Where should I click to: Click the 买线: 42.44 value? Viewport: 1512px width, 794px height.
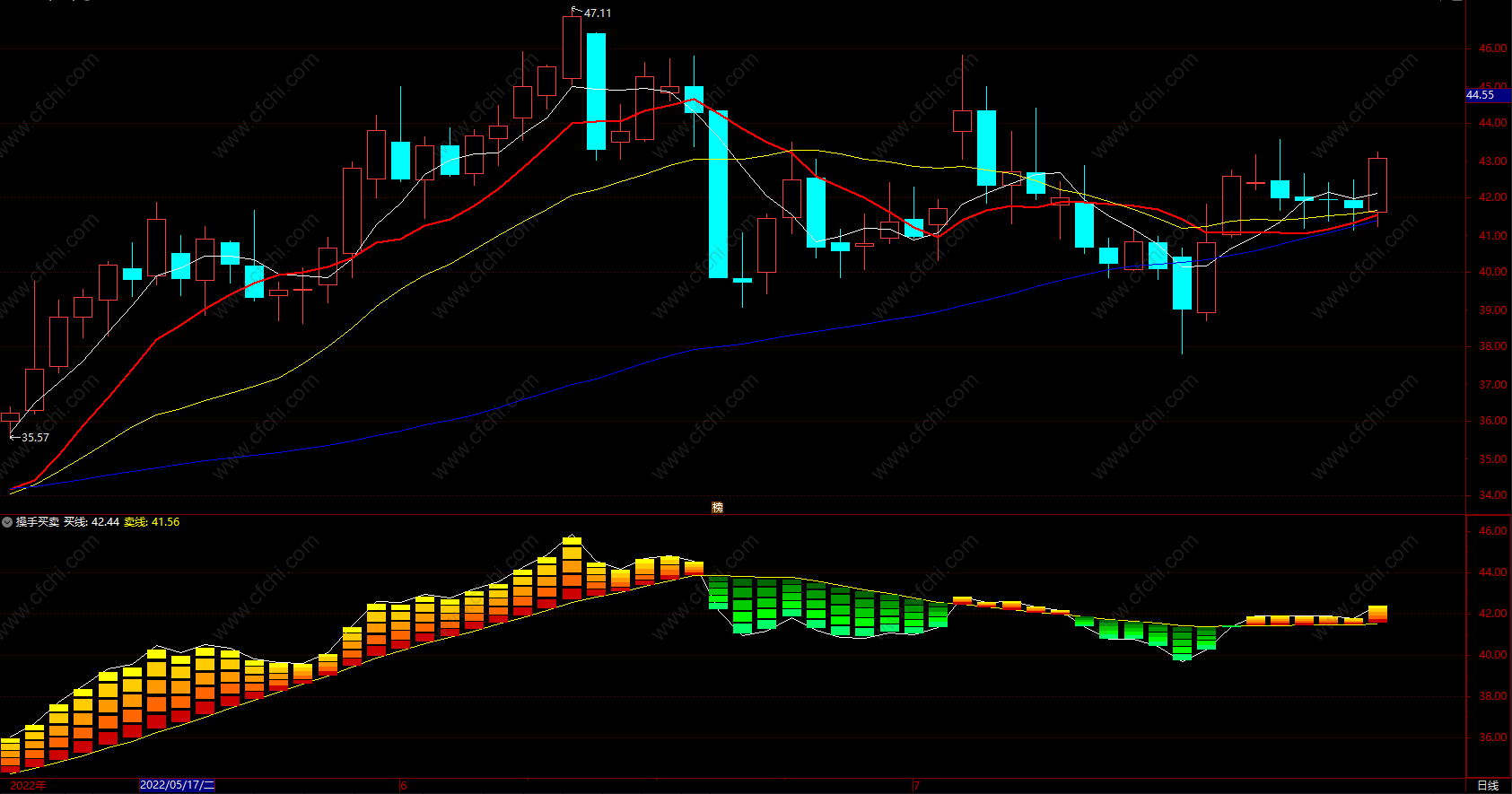pos(92,522)
